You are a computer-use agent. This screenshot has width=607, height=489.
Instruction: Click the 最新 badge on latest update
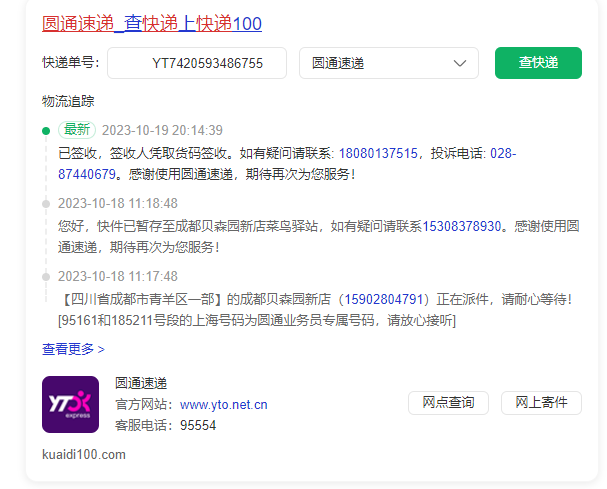pyautogui.click(x=77, y=130)
